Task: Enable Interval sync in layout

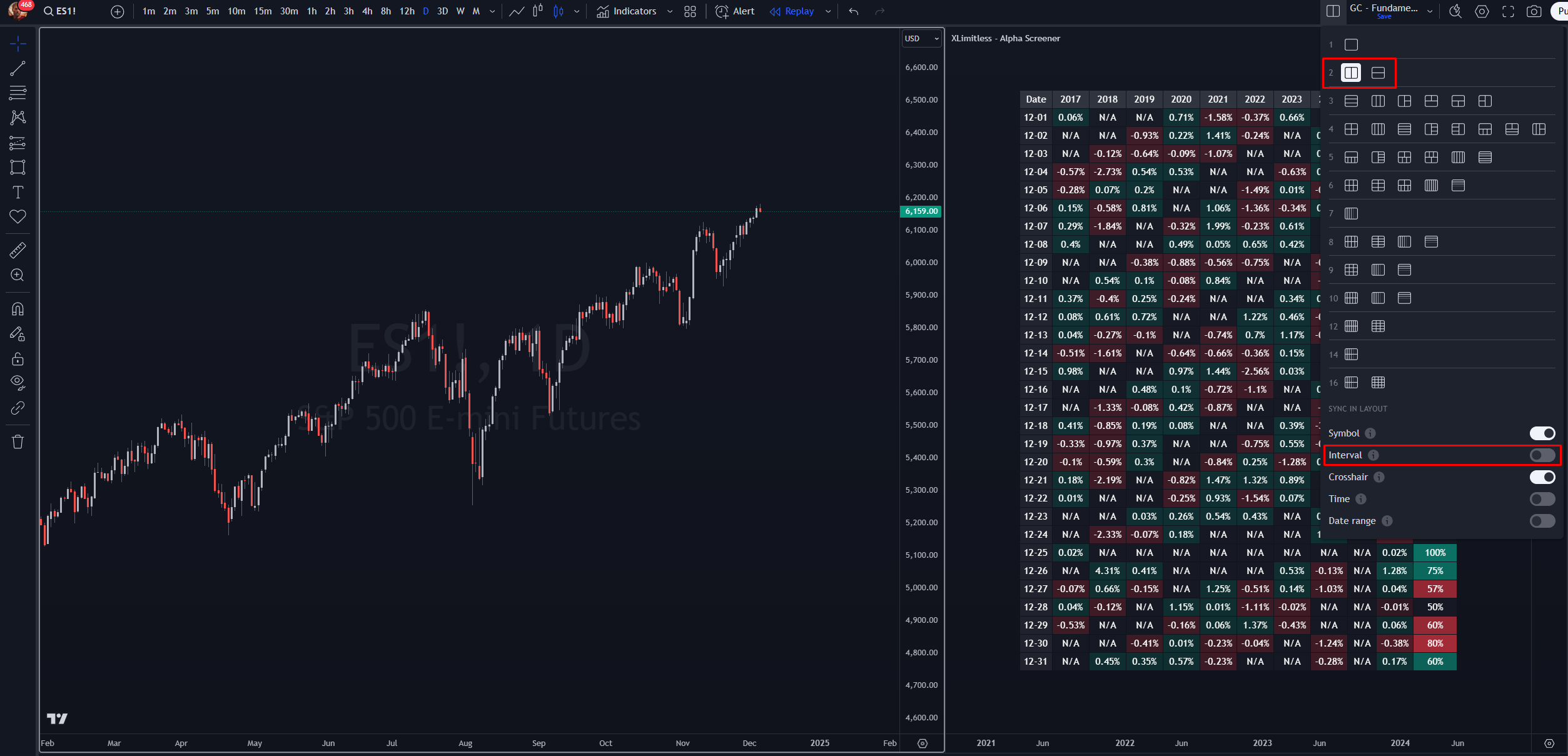Action: pos(1542,455)
